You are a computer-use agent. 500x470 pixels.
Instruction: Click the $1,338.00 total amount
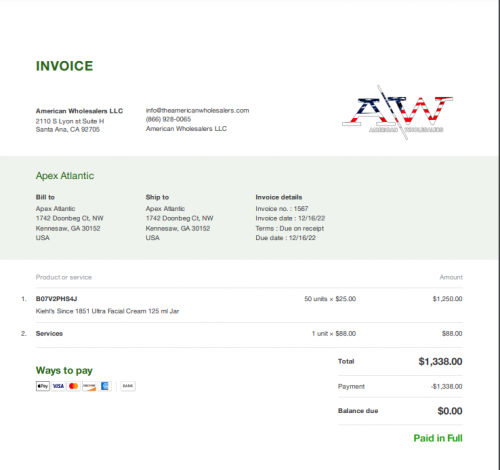coord(440,361)
